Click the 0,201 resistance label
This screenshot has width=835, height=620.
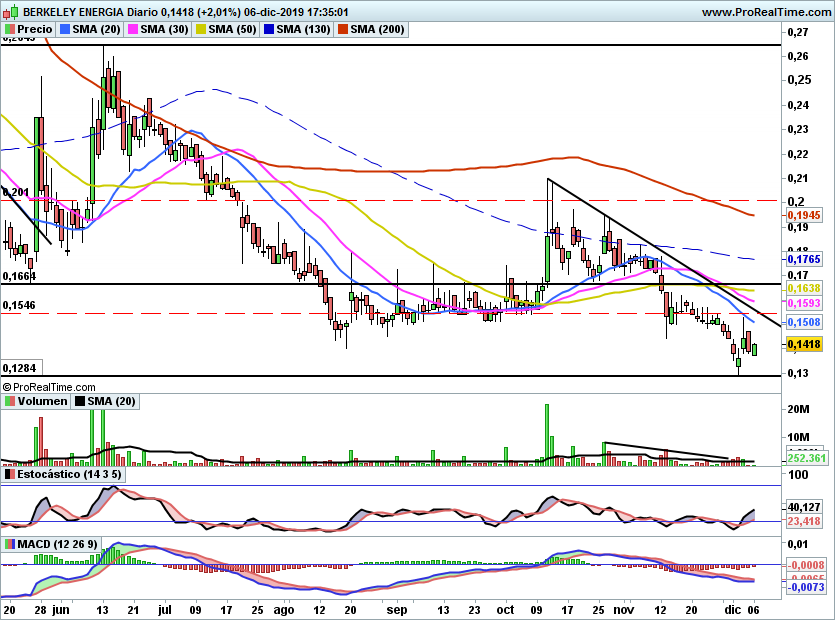(x=16, y=192)
